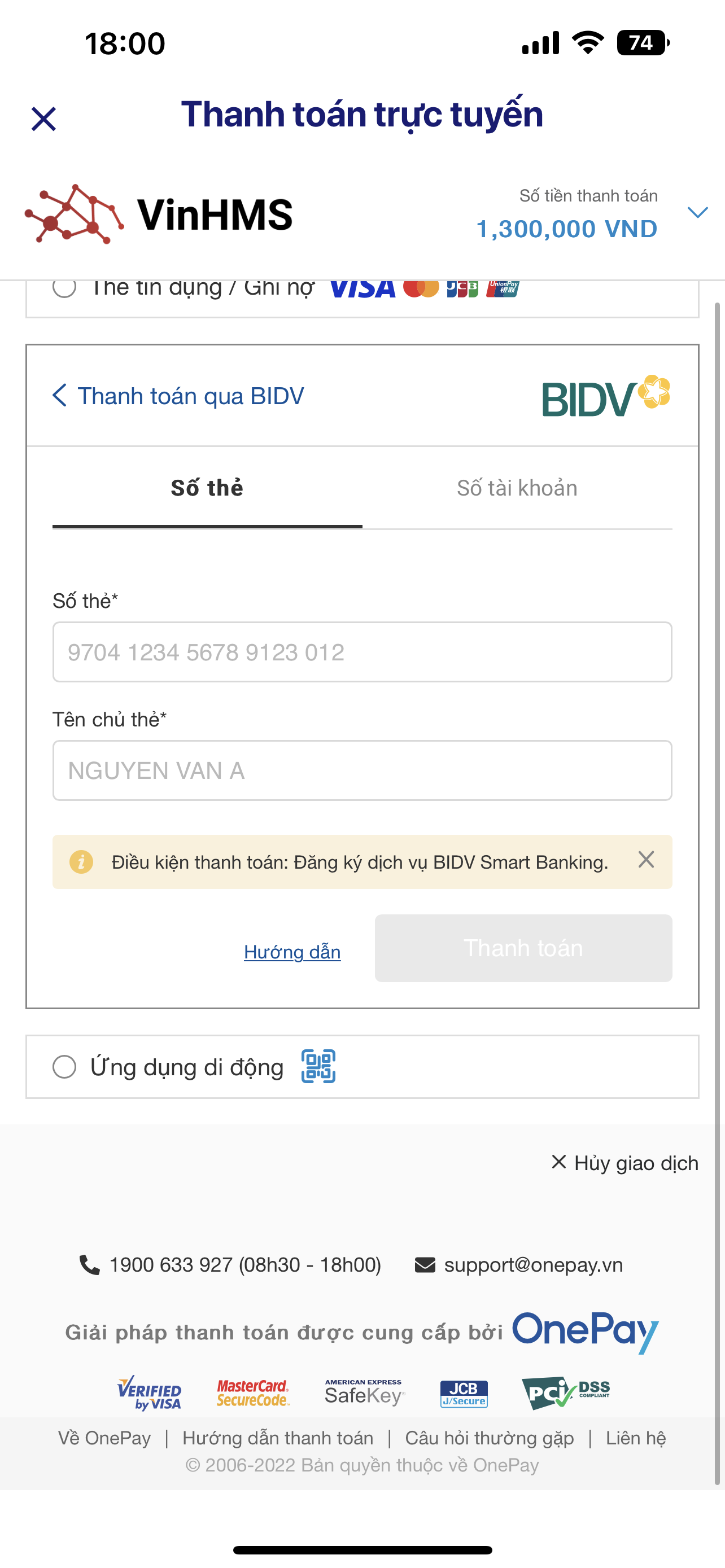Cancel transaction via Hủy giao dịch
This screenshot has height=1568, width=725.
tap(625, 1163)
